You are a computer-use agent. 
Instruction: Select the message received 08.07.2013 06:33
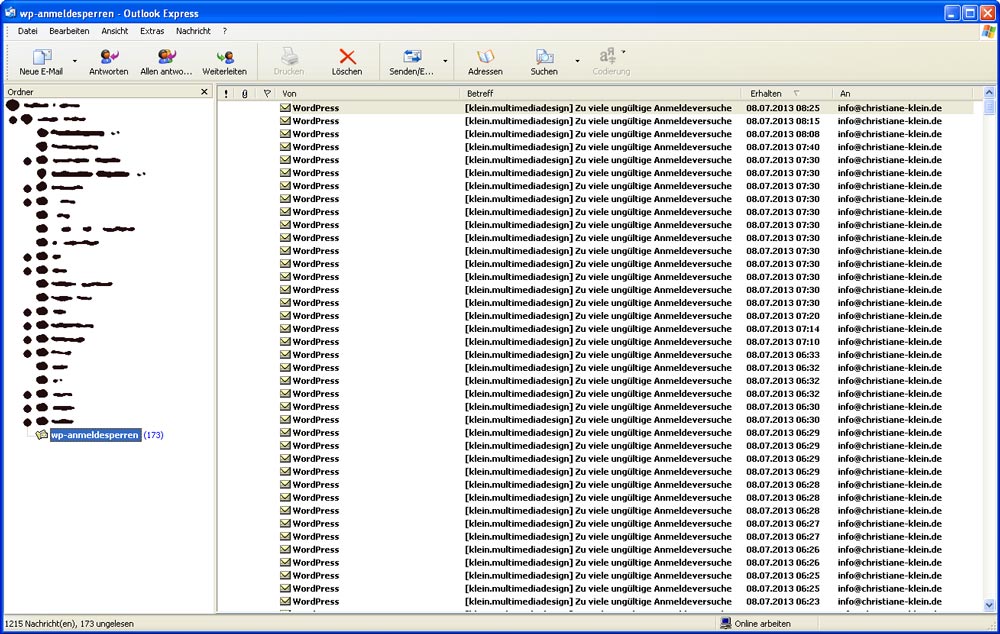tap(595, 355)
